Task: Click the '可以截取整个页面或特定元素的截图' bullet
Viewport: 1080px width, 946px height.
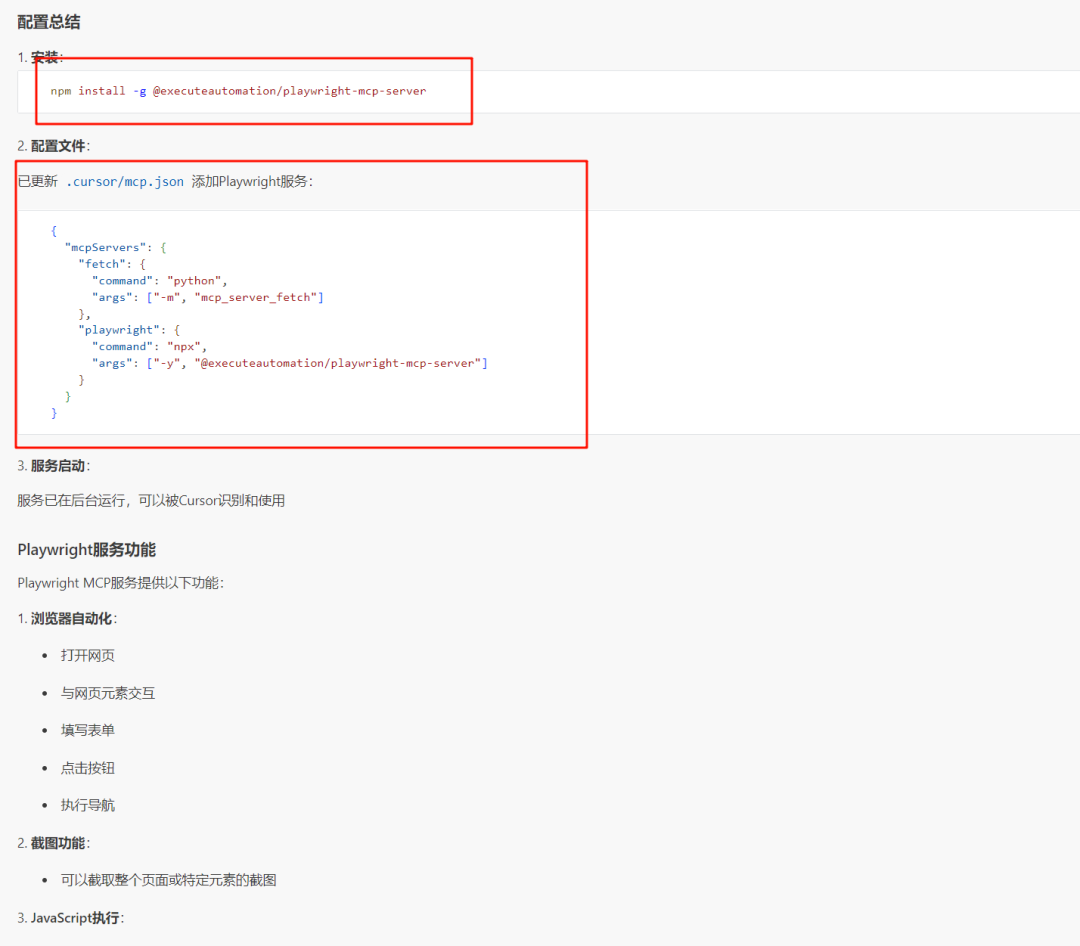Action: (x=169, y=881)
